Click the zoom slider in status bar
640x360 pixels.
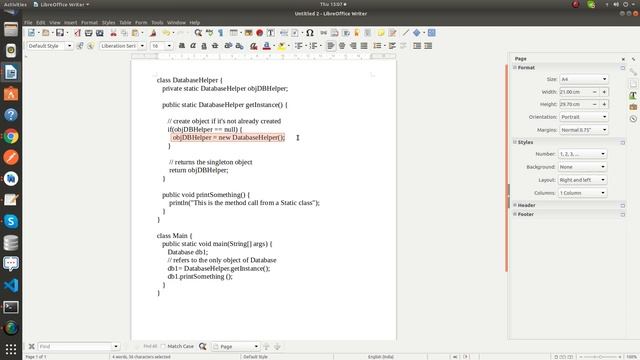[600, 357]
